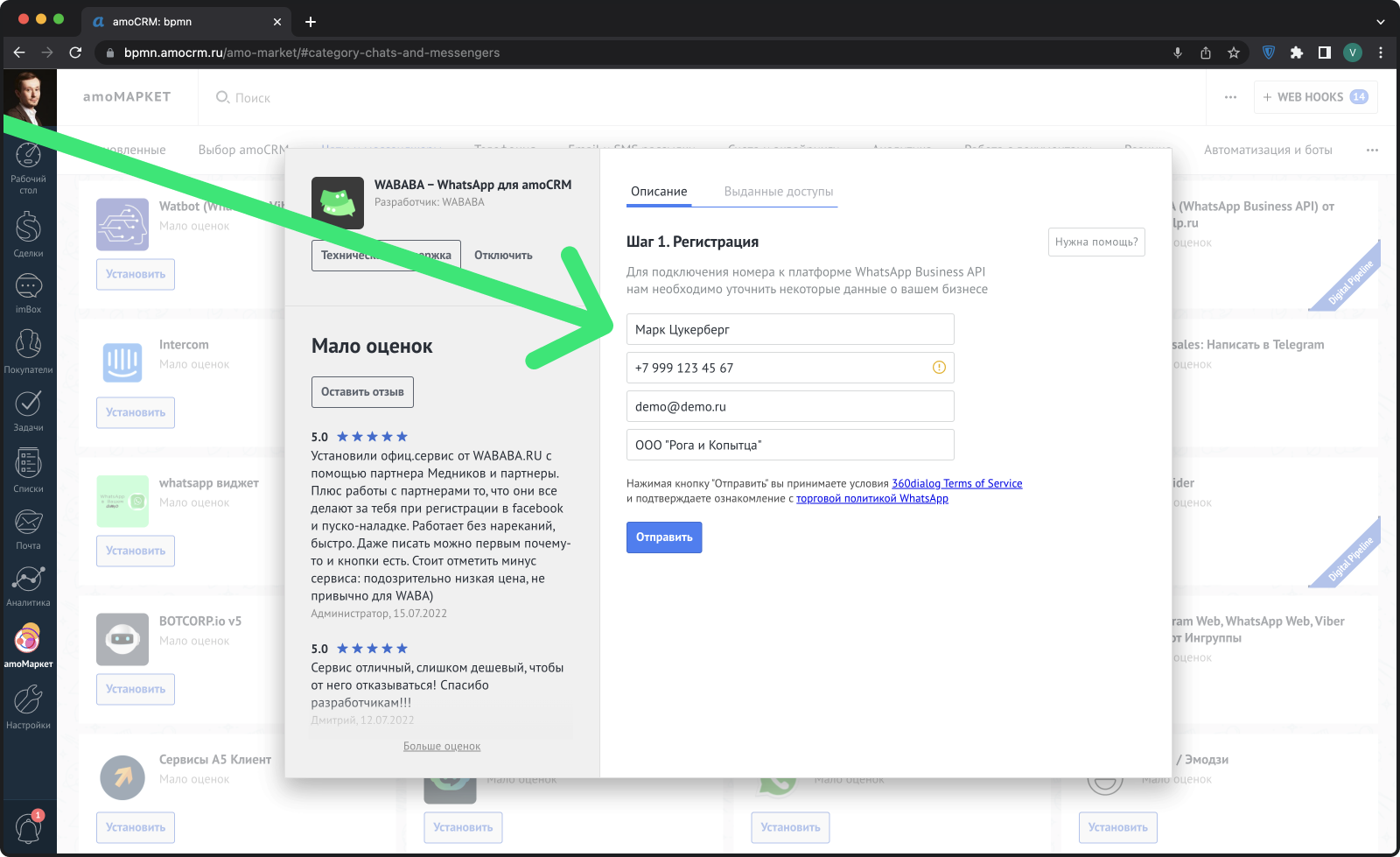Click Установить under whatsapp виджет
This screenshot has height=857, width=1400.
136,551
